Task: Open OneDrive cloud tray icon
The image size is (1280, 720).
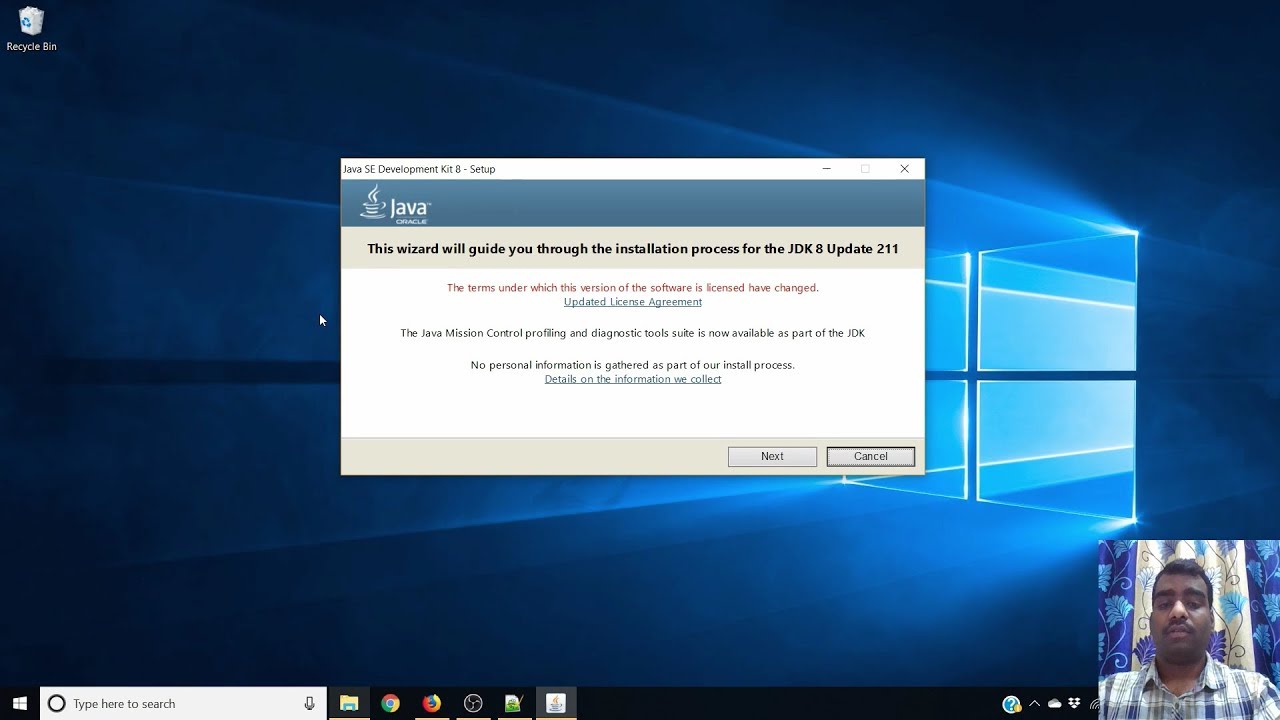Action: point(1054,704)
